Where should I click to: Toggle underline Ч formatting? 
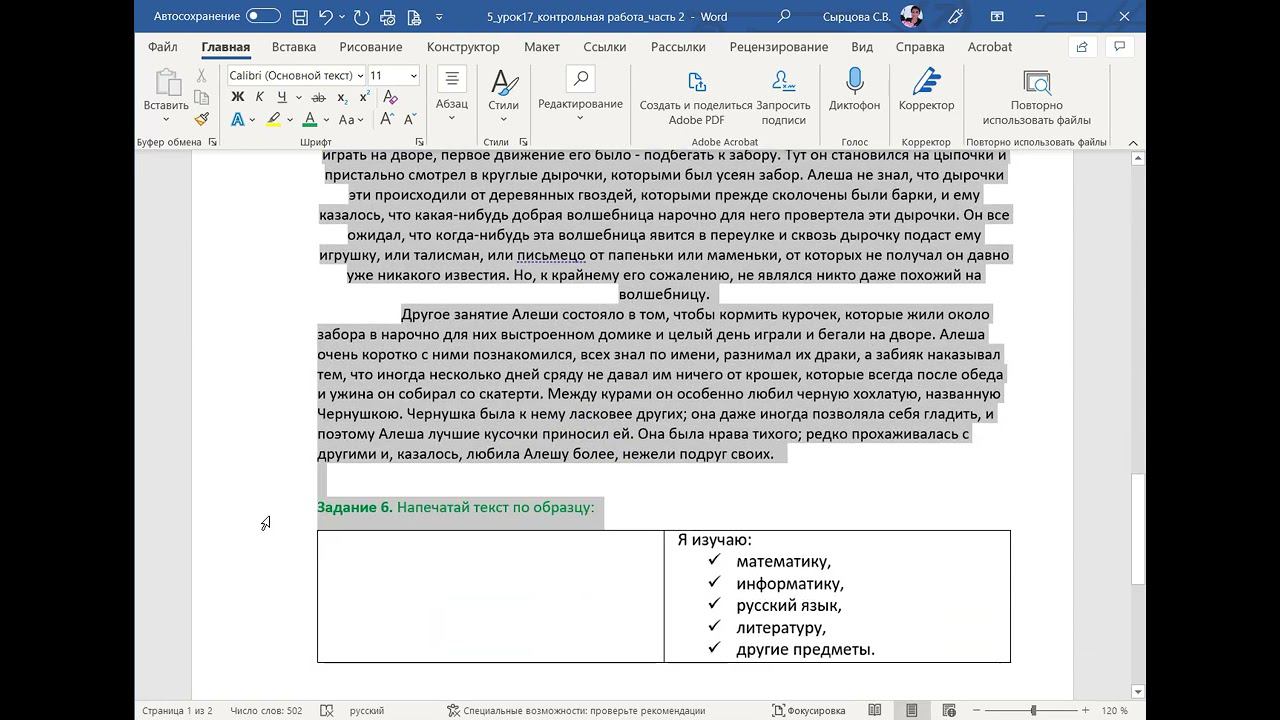tap(281, 97)
